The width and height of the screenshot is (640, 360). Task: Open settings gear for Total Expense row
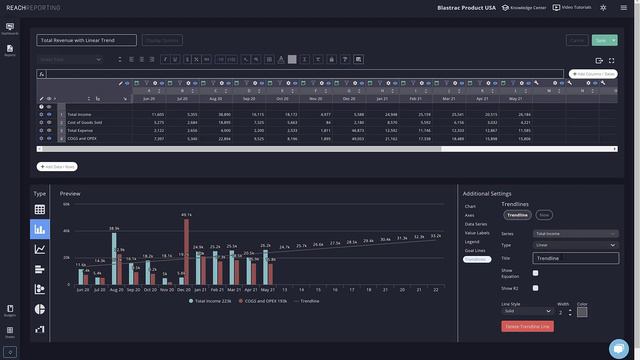[41, 131]
